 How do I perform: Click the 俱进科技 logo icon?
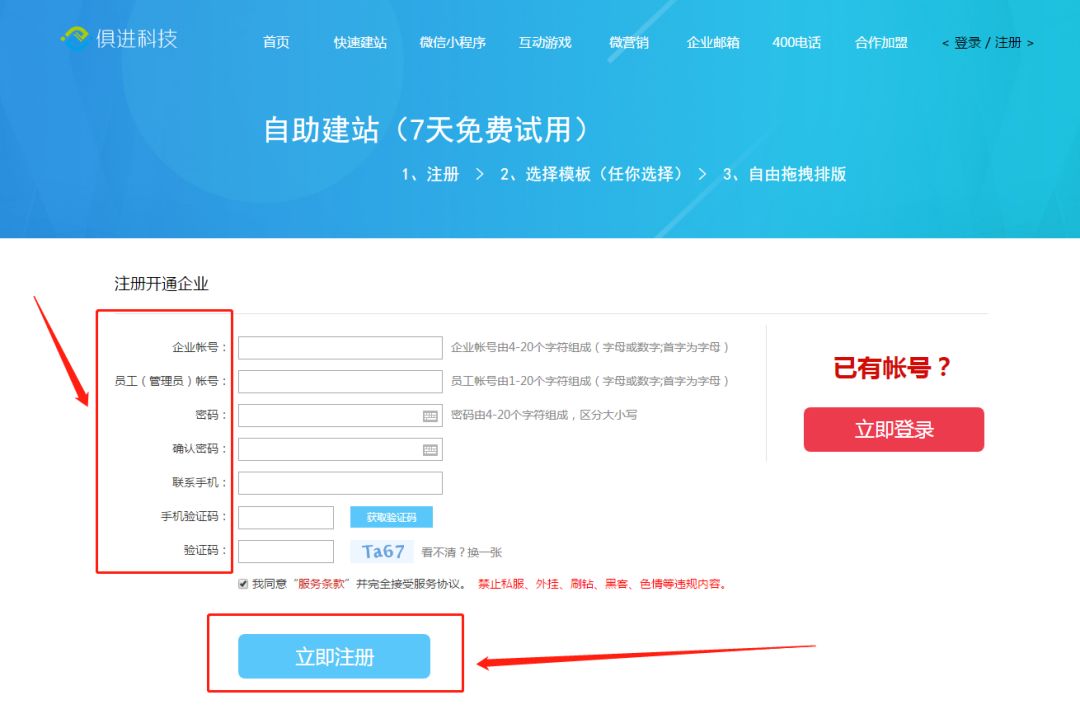tap(74, 36)
